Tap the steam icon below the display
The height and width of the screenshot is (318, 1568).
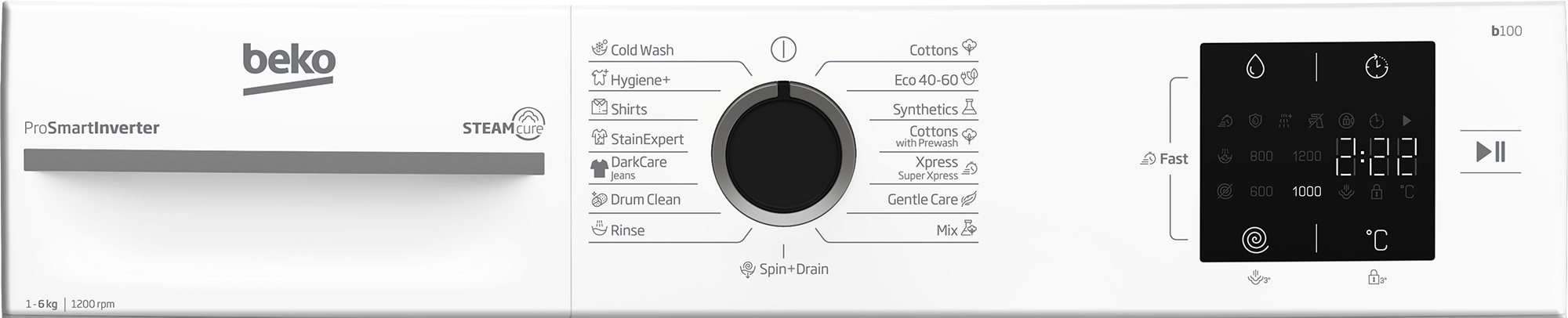1259,277
